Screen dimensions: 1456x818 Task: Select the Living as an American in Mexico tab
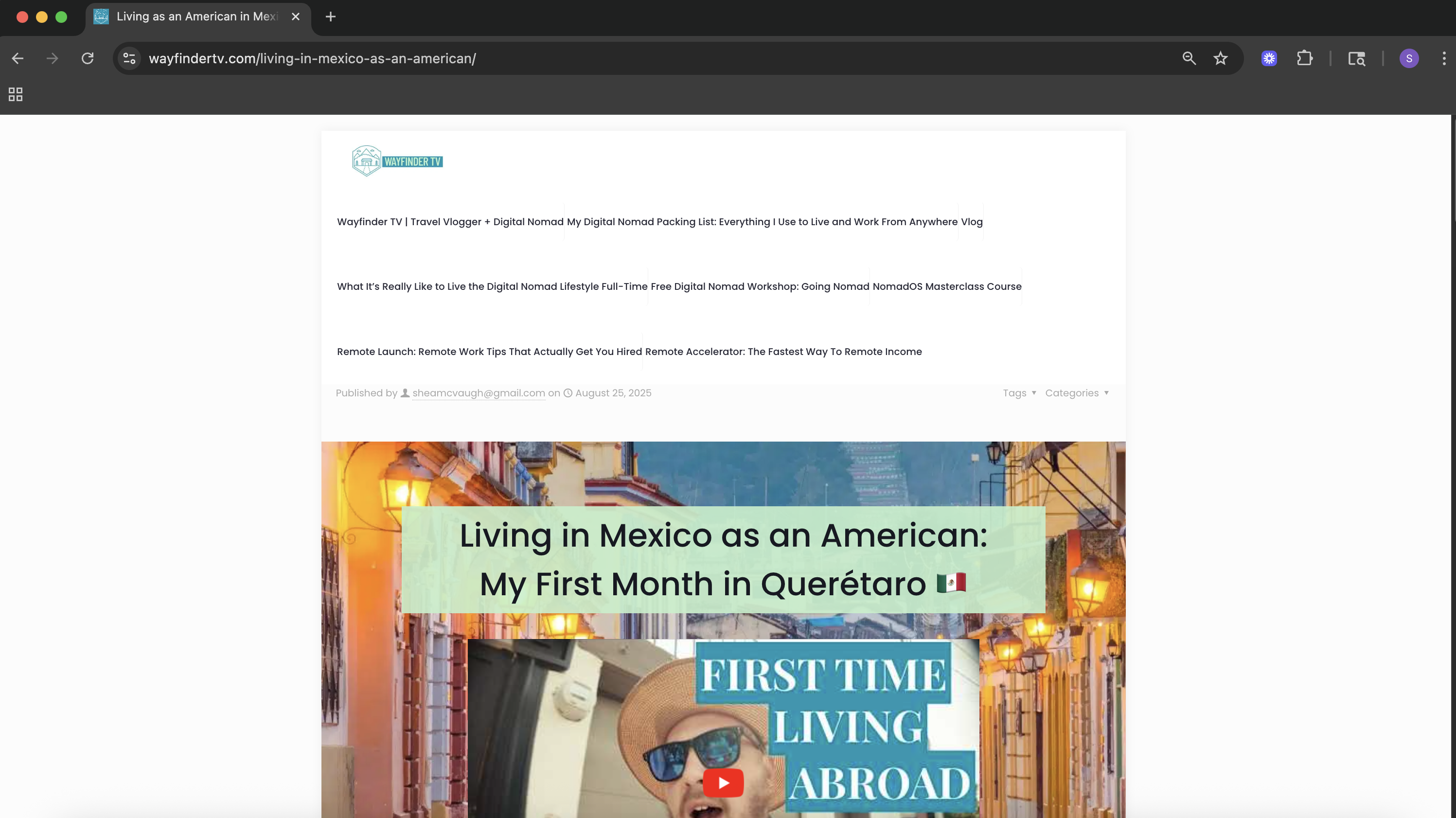197,17
